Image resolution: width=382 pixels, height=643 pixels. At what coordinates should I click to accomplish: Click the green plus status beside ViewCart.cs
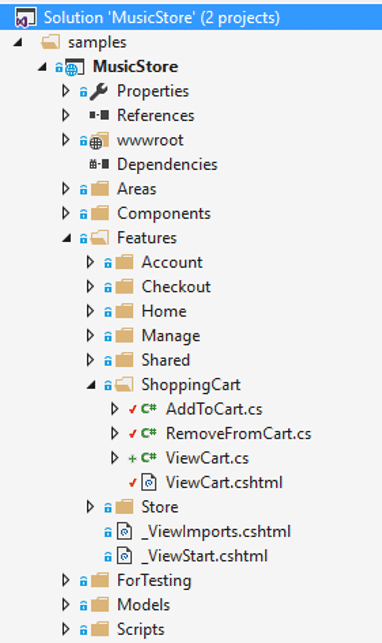pos(132,458)
